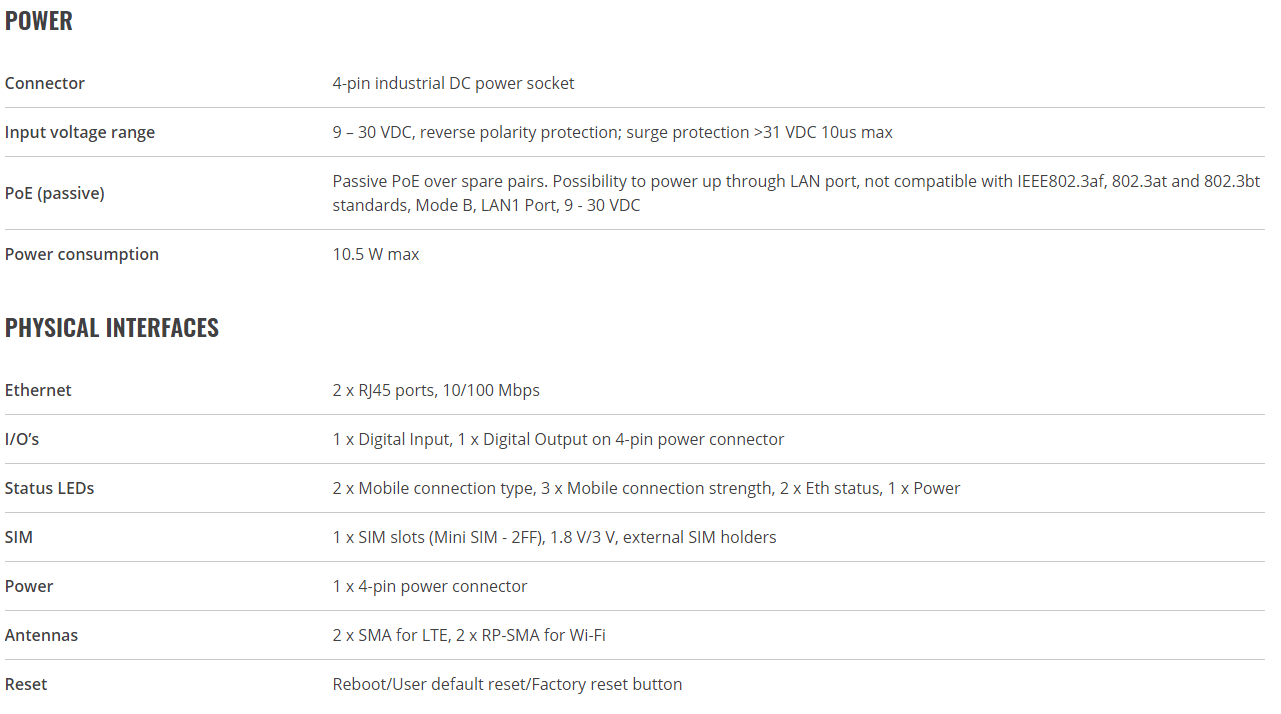Click the 2 x RJ45 ports value
Viewport: 1281px width, 714px height.
pyautogui.click(x=436, y=390)
